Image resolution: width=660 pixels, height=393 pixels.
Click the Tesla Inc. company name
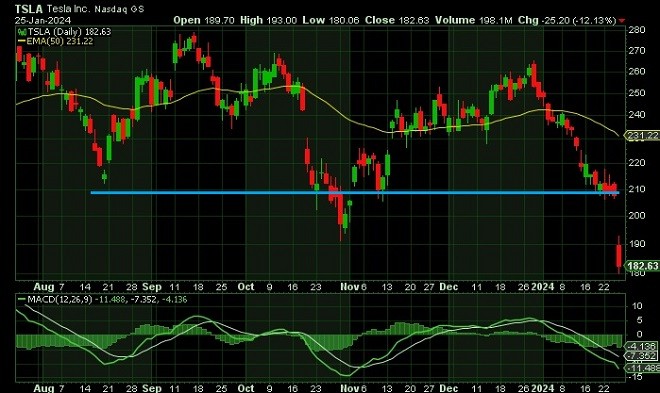click(x=68, y=9)
